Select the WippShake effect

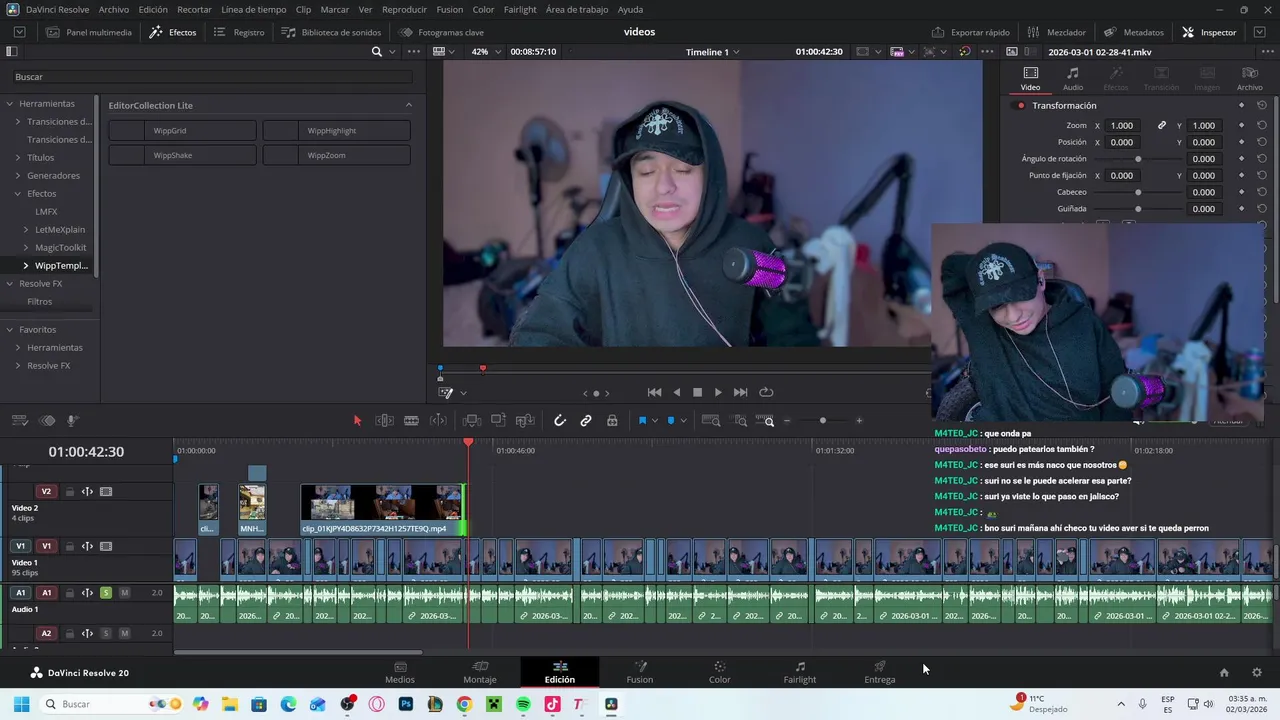pos(182,156)
